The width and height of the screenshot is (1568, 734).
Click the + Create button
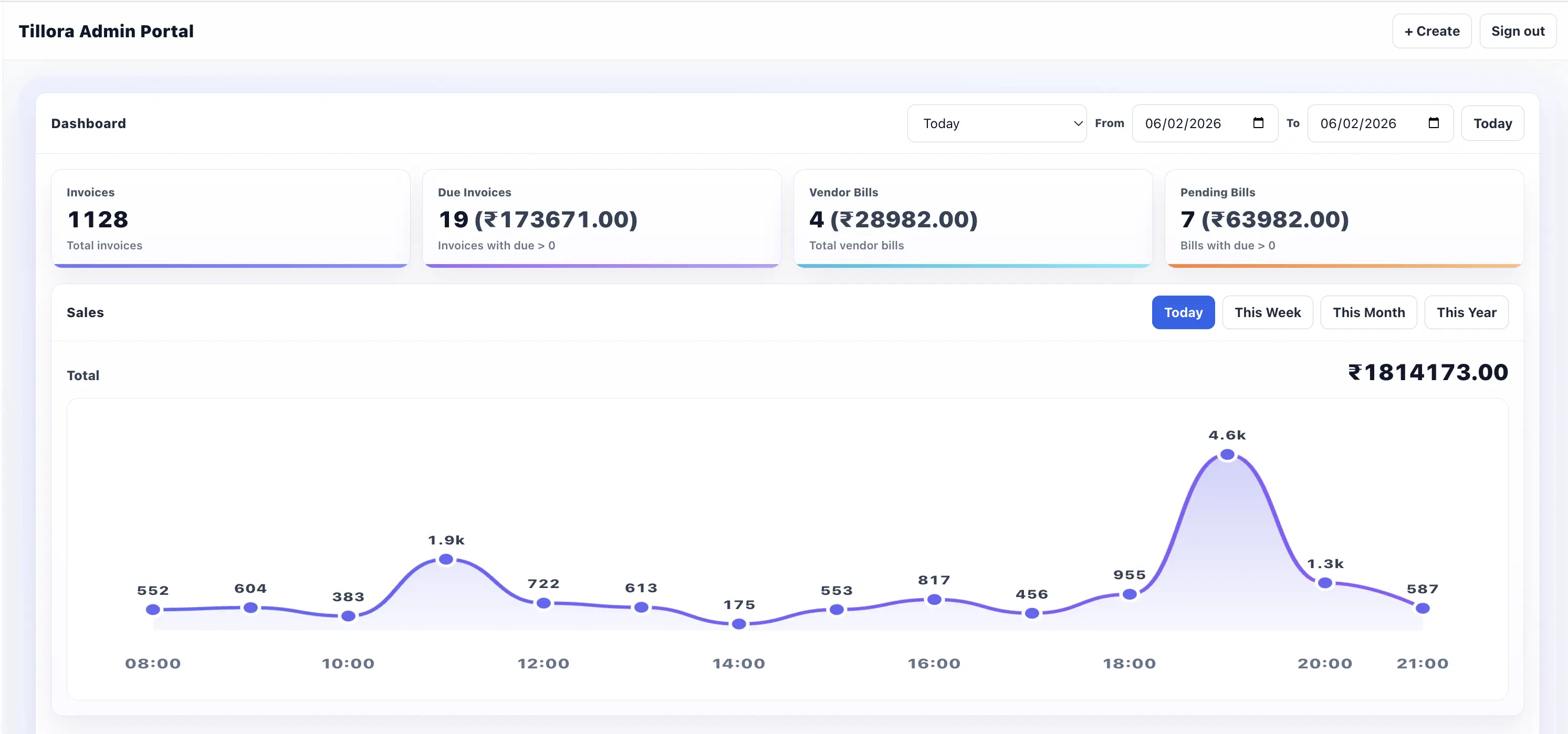point(1431,31)
